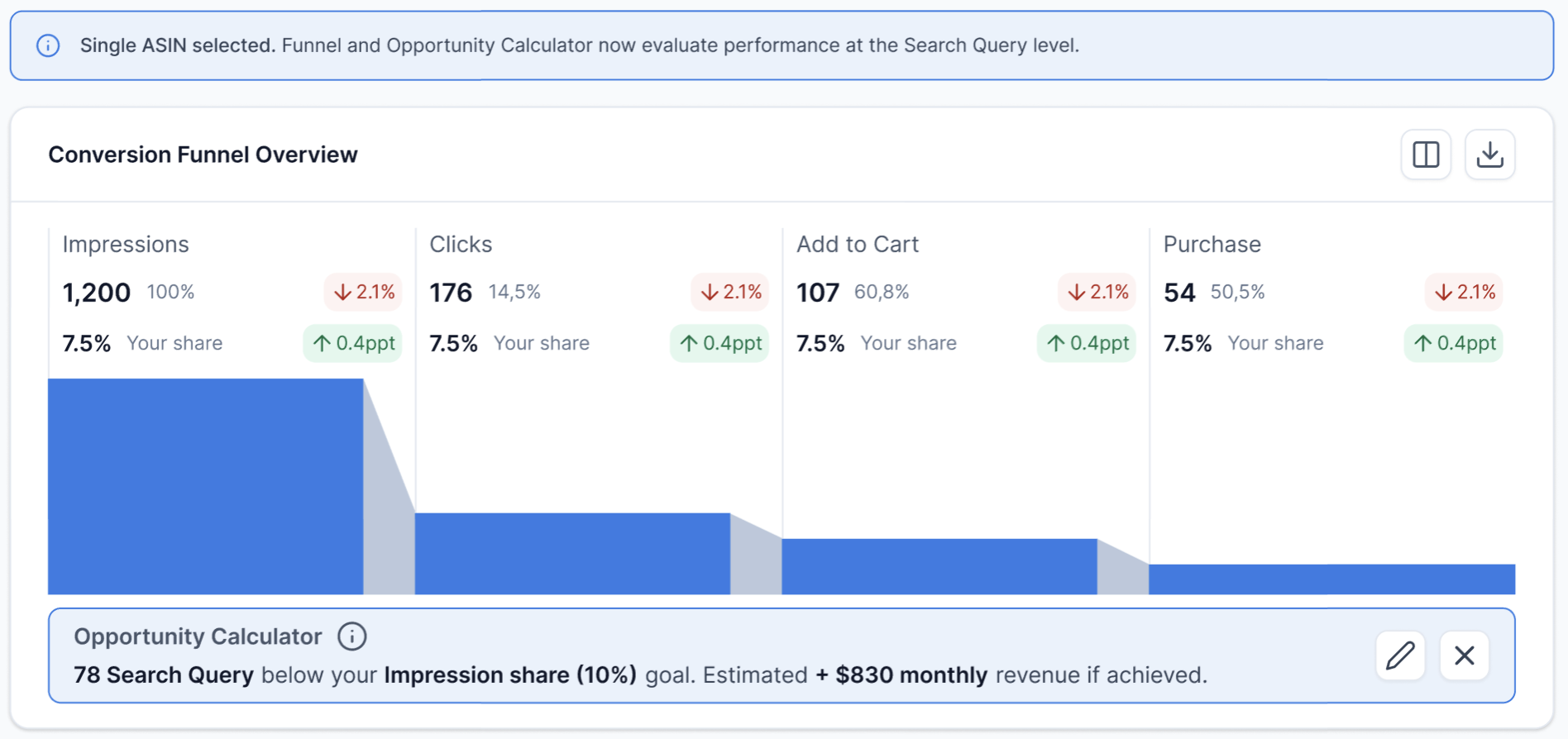
Task: Click the 78 Search Query link
Action: click(x=162, y=675)
